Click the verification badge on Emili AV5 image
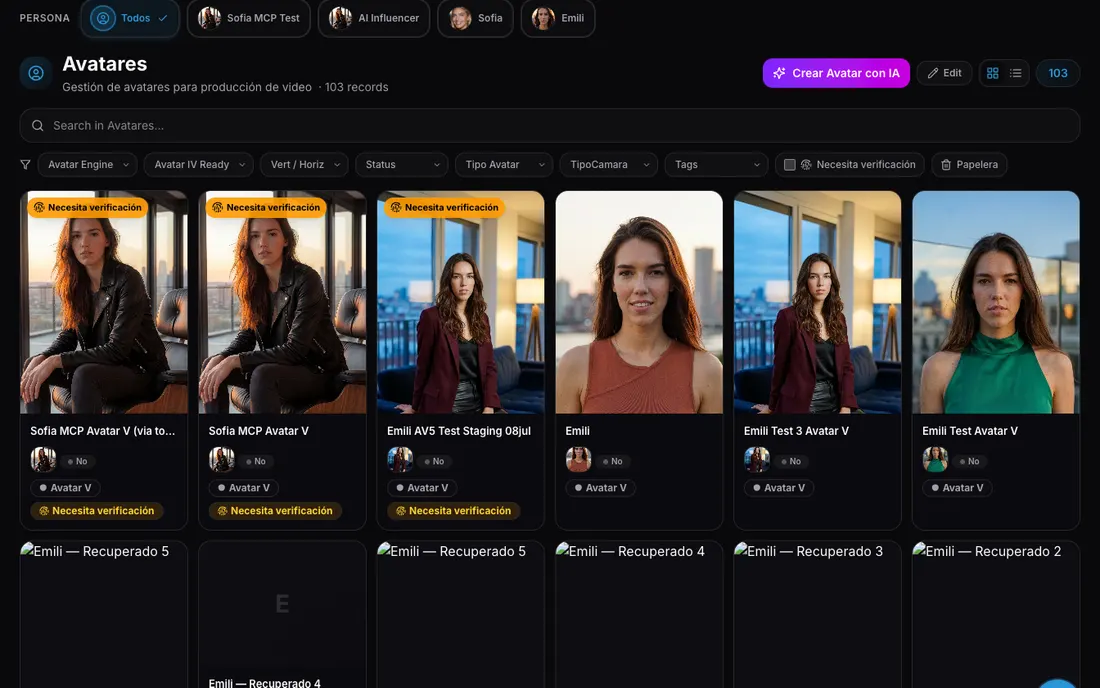The width and height of the screenshot is (1100, 688). point(444,208)
